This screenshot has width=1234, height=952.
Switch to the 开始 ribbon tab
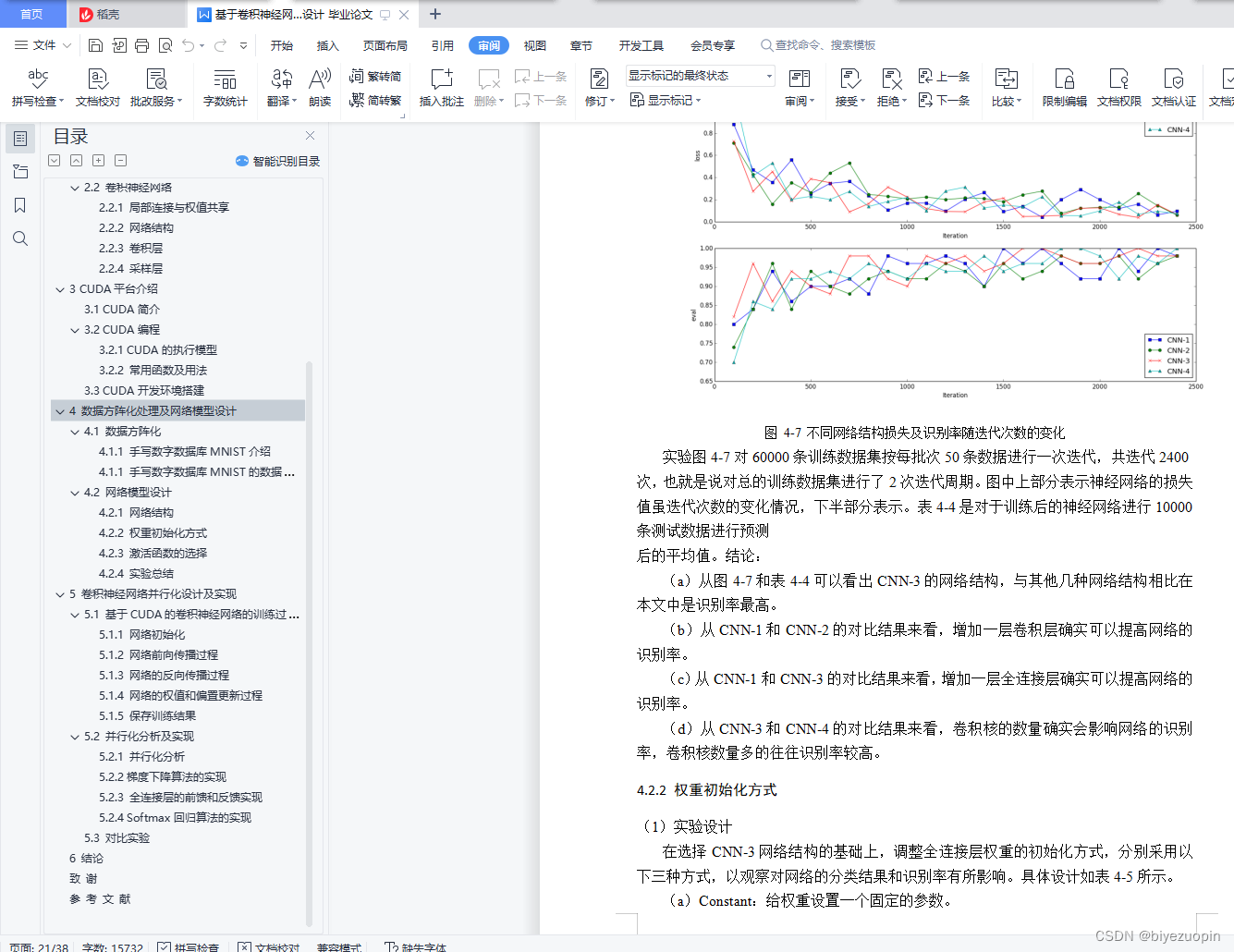pos(282,45)
